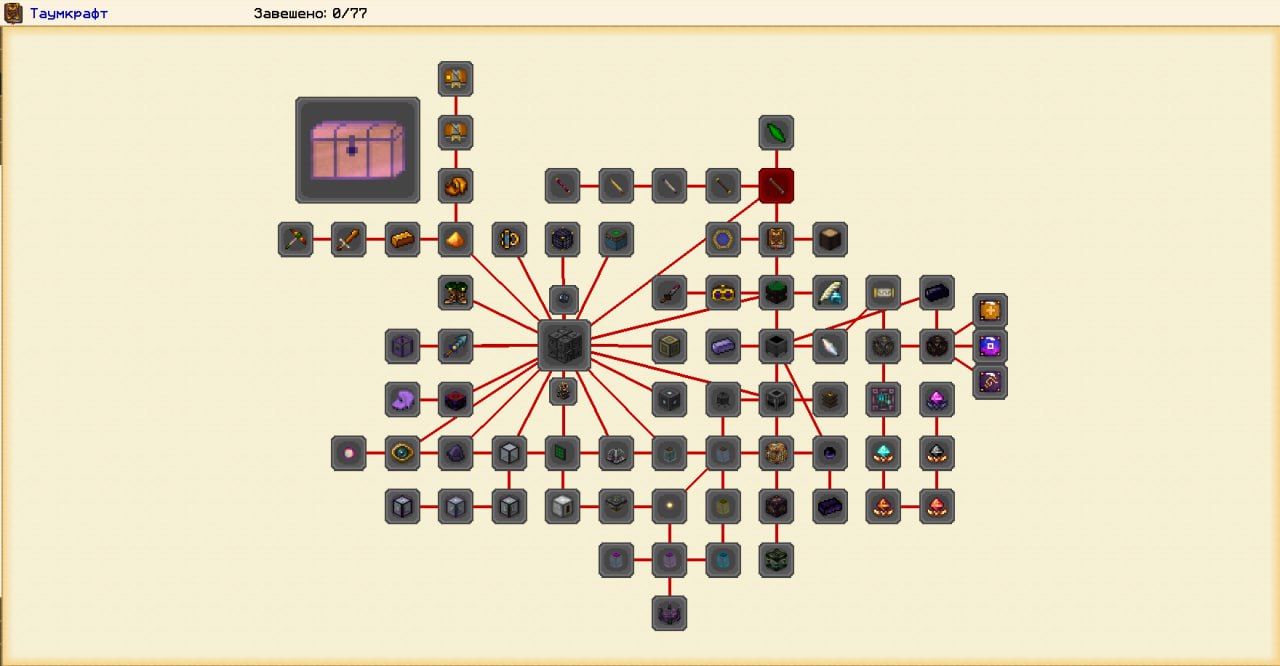Select the purple ingot quest node
The height and width of the screenshot is (666, 1280).
[723, 346]
